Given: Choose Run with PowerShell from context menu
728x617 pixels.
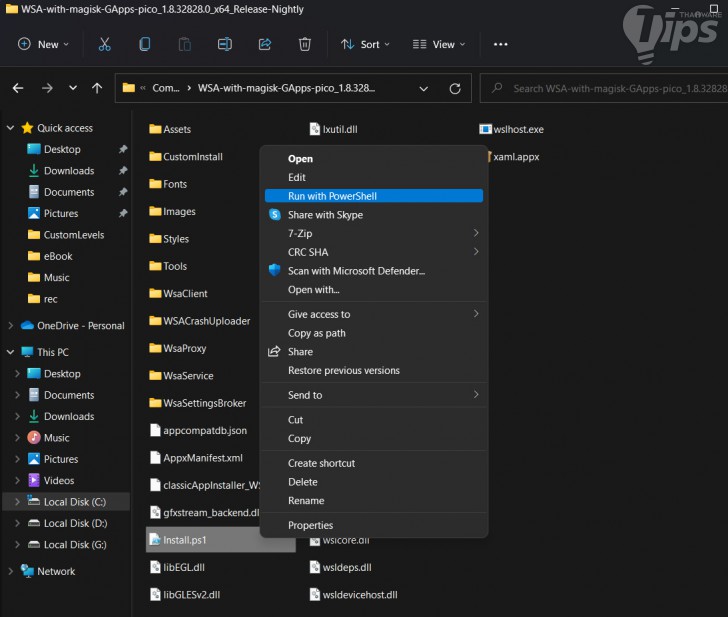Looking at the screenshot, I should [332, 196].
